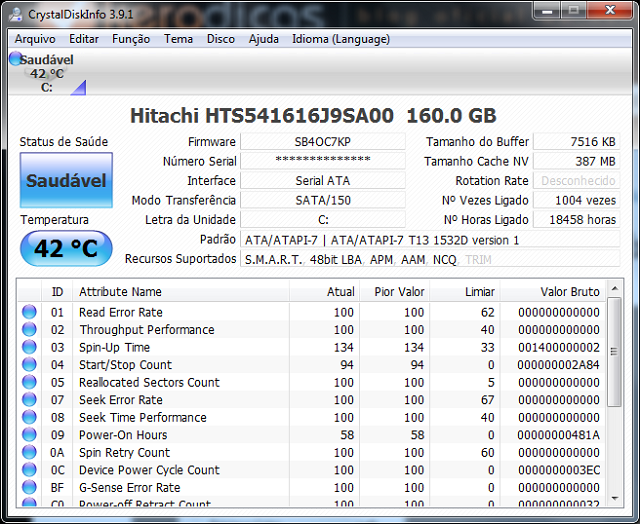The width and height of the screenshot is (640, 524).
Task: Select the Power-On Hours attribute name
Action: point(123,435)
